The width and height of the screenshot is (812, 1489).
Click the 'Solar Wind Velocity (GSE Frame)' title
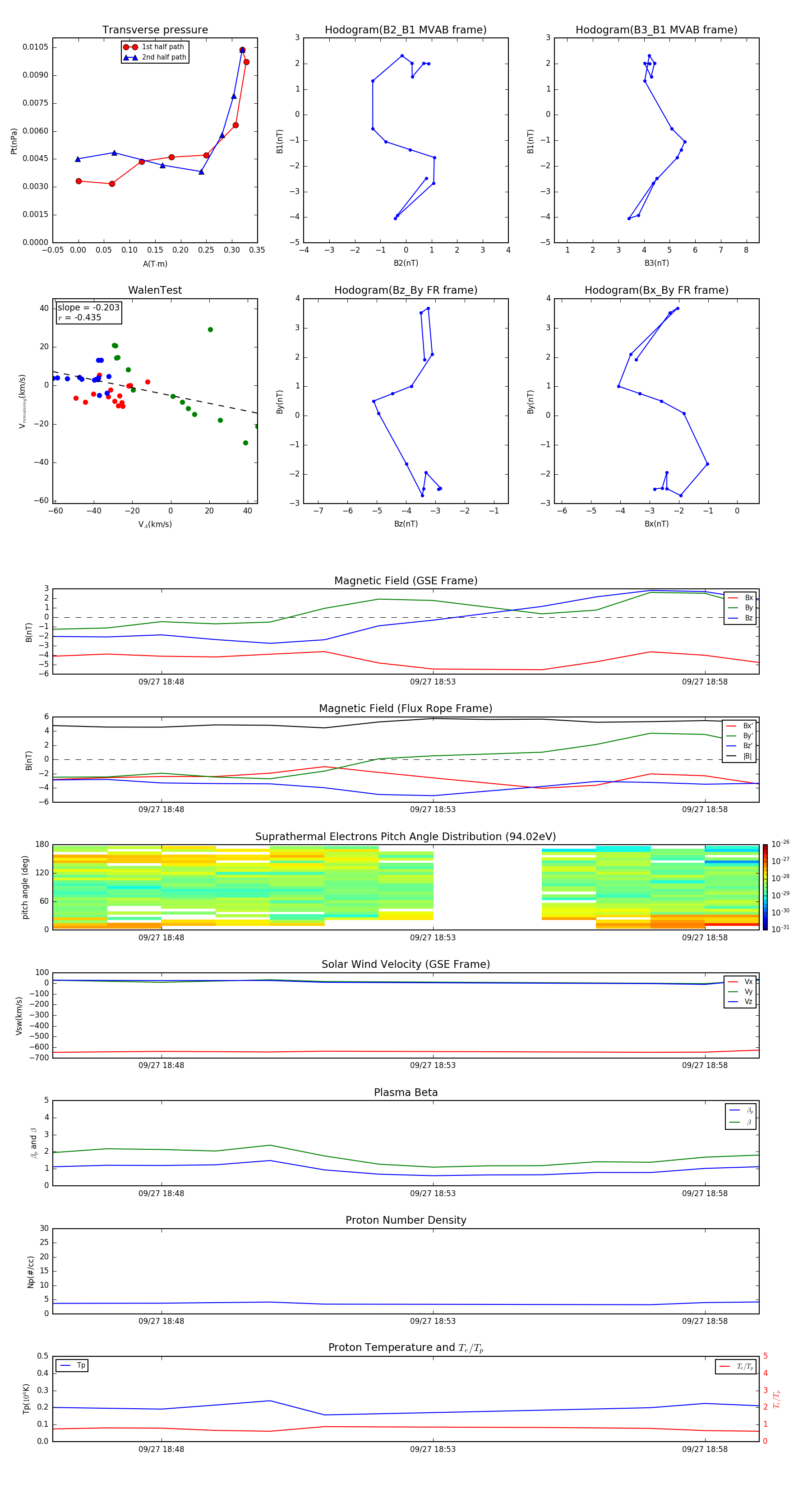tap(406, 965)
